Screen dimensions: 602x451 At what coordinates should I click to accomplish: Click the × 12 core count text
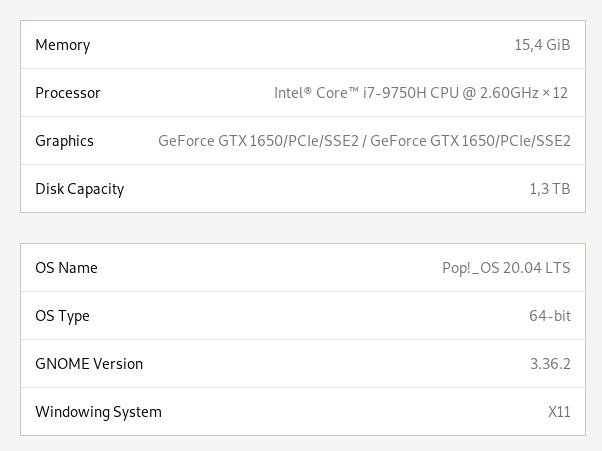pos(555,93)
